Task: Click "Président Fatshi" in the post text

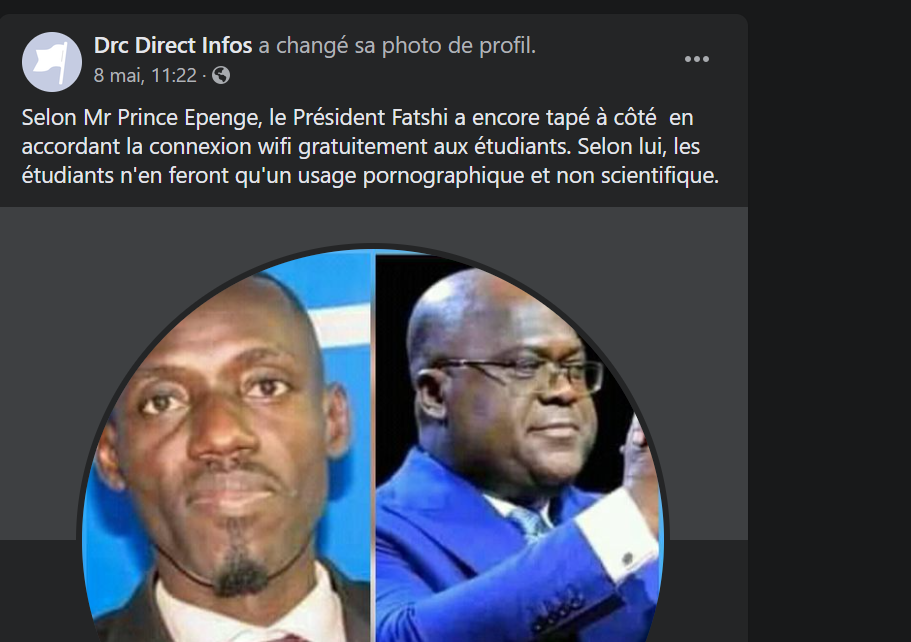Action: (370, 117)
